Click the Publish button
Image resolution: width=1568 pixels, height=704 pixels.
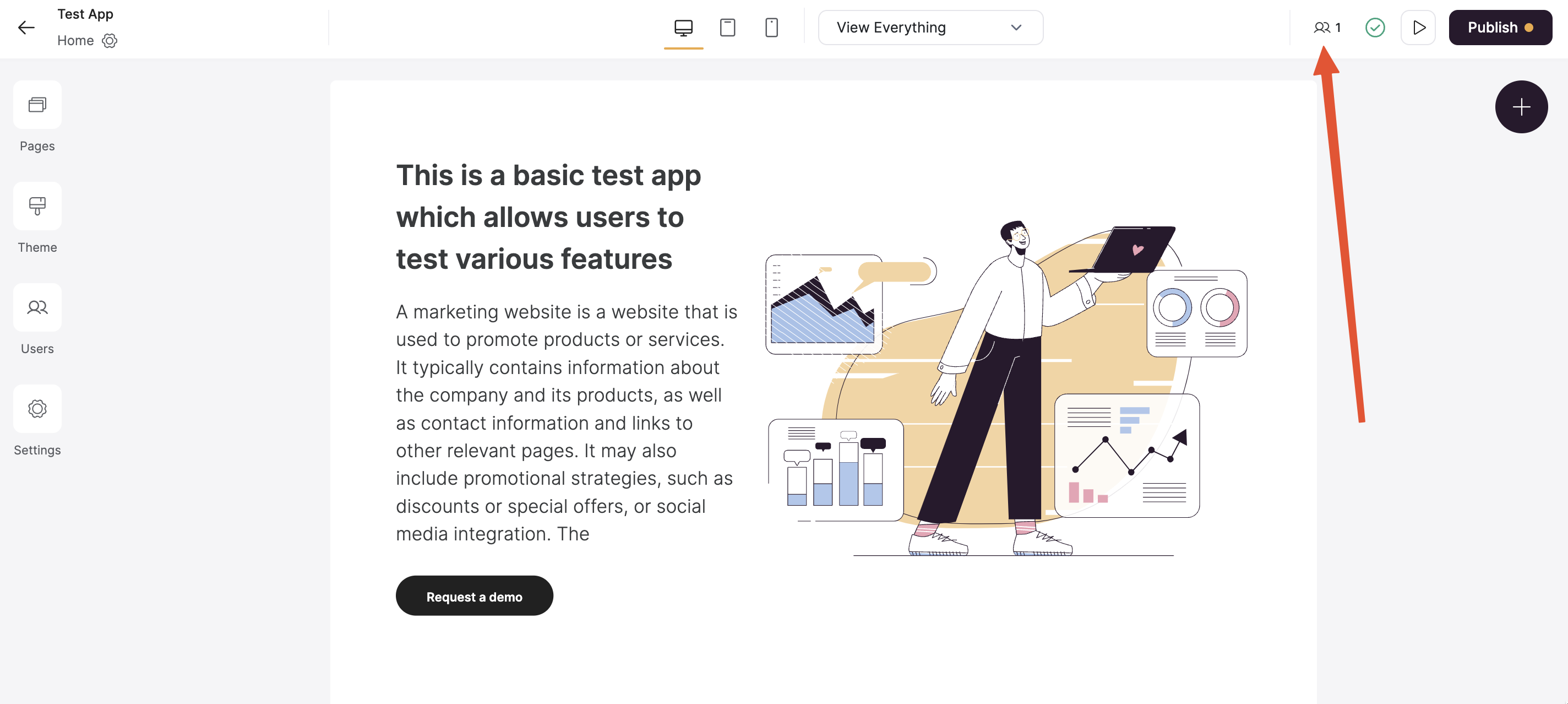click(1499, 28)
